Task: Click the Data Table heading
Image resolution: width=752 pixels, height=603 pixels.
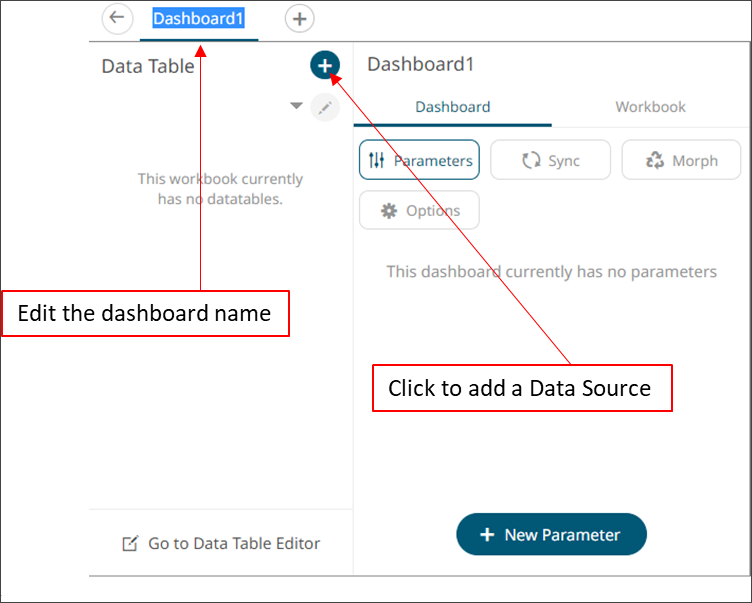Action: (148, 66)
